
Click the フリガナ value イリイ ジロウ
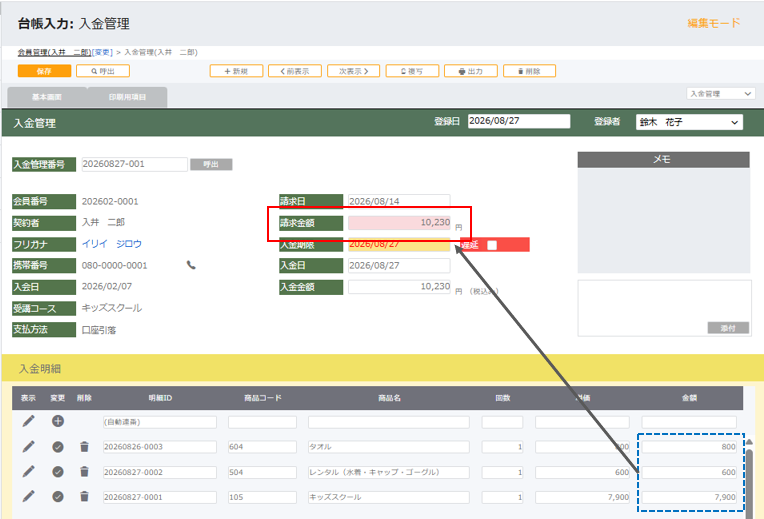coord(112,244)
